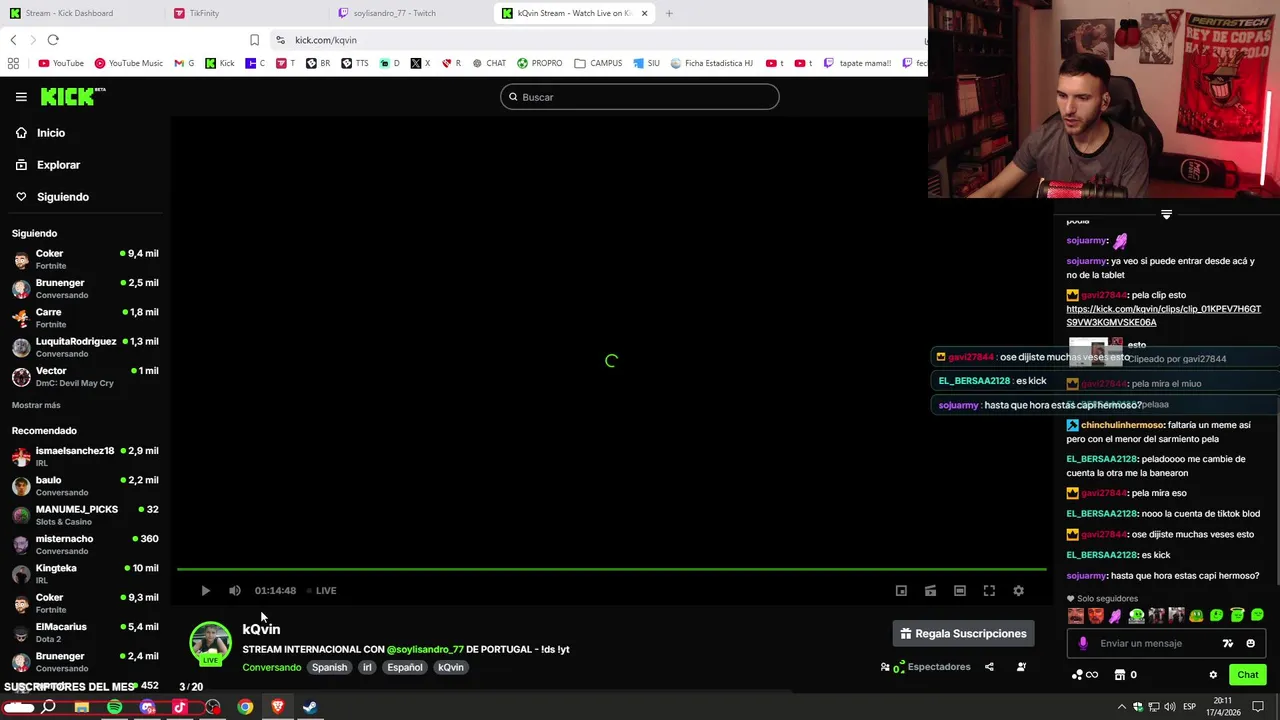Open the channel store icon

click(1120, 675)
